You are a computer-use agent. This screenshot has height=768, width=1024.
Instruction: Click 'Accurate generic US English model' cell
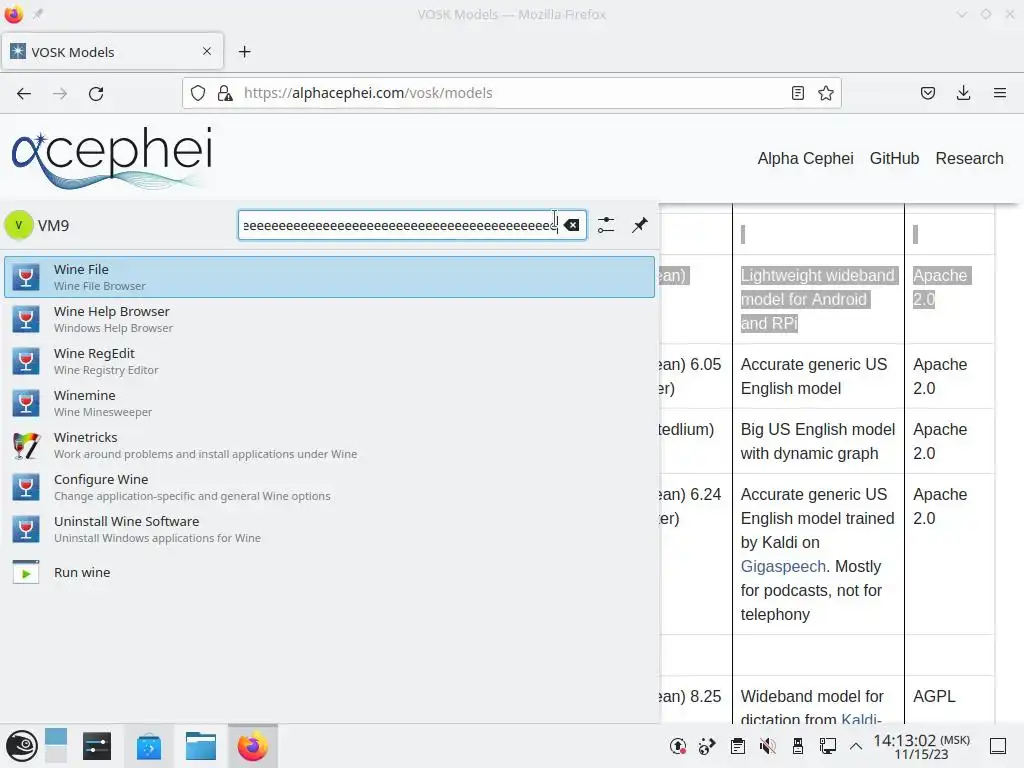click(x=818, y=376)
